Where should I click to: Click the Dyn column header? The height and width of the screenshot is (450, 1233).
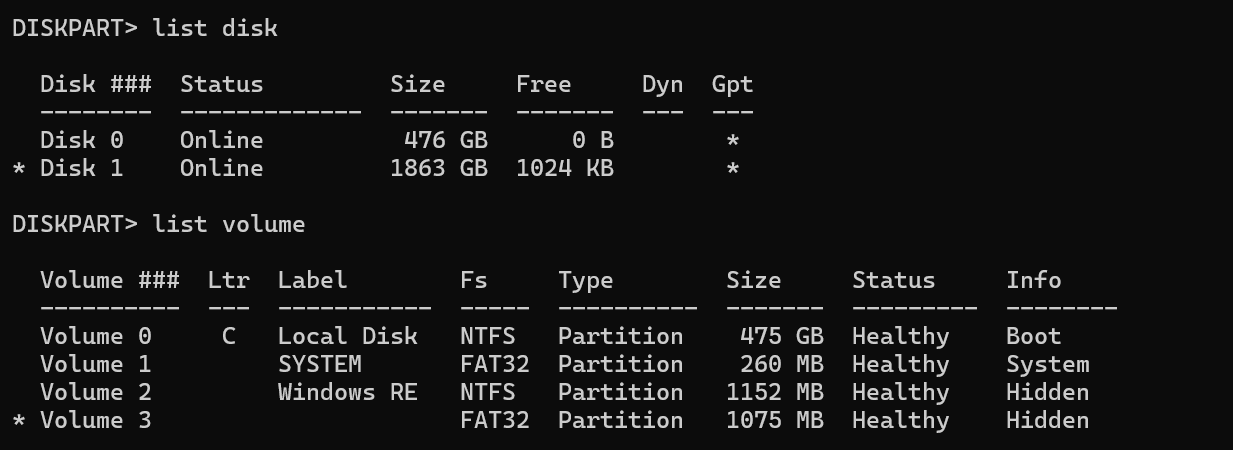click(662, 84)
